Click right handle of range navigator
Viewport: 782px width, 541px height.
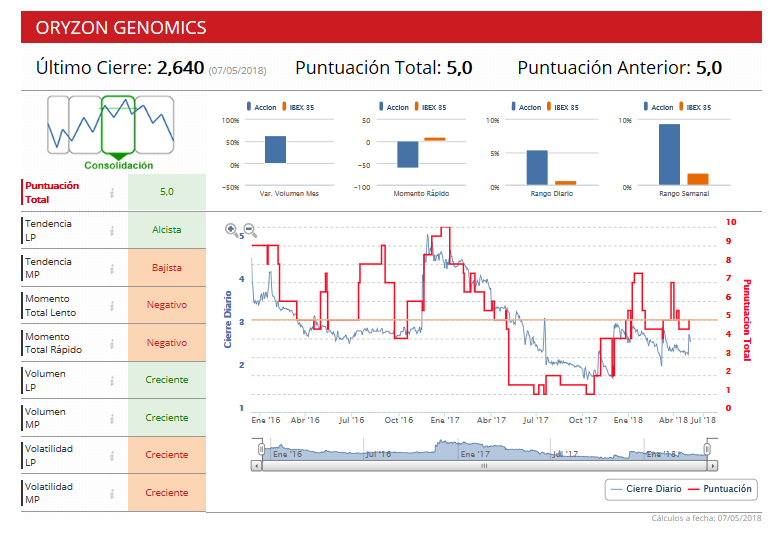707,449
